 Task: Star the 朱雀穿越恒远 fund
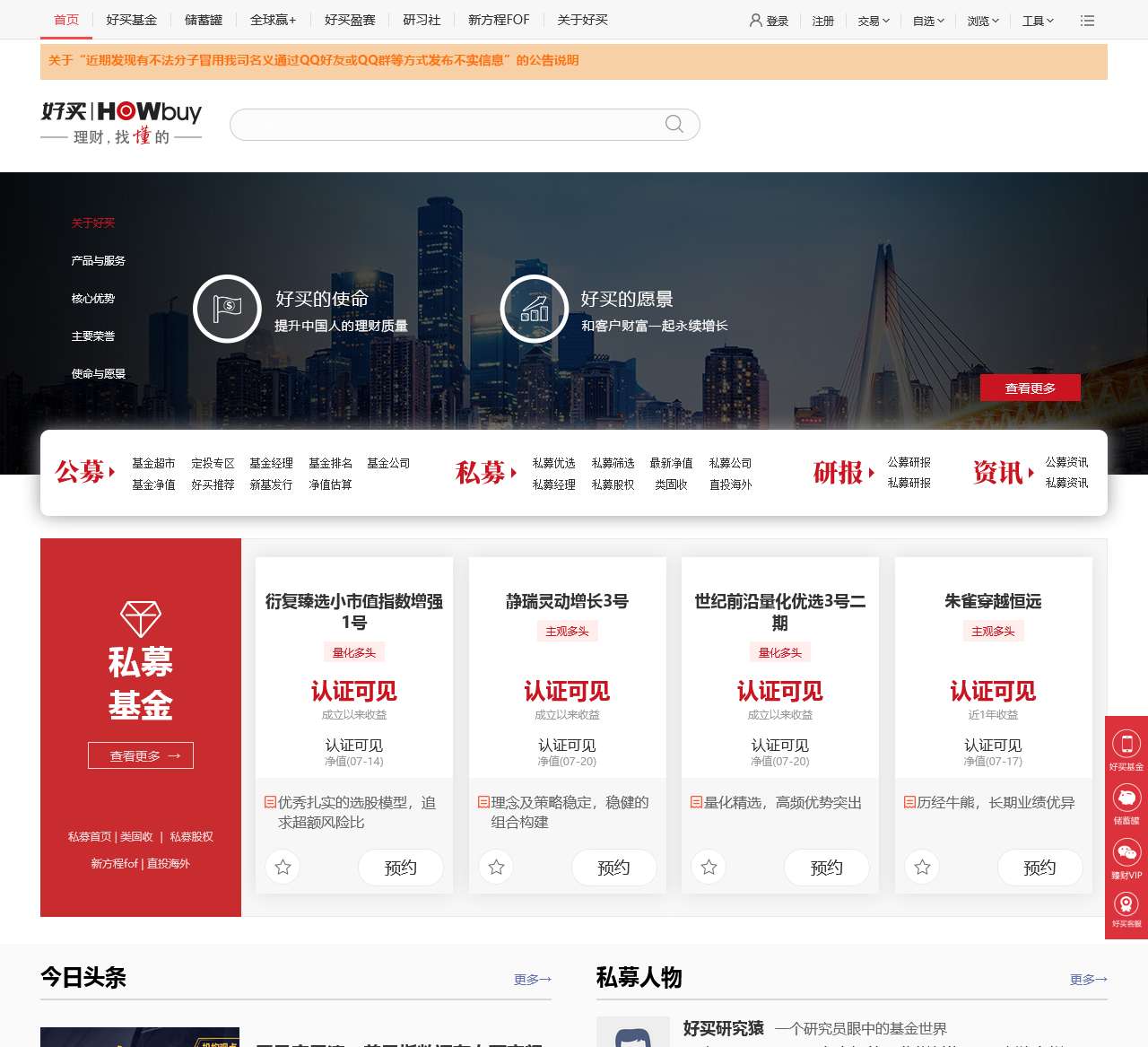pyautogui.click(x=922, y=867)
